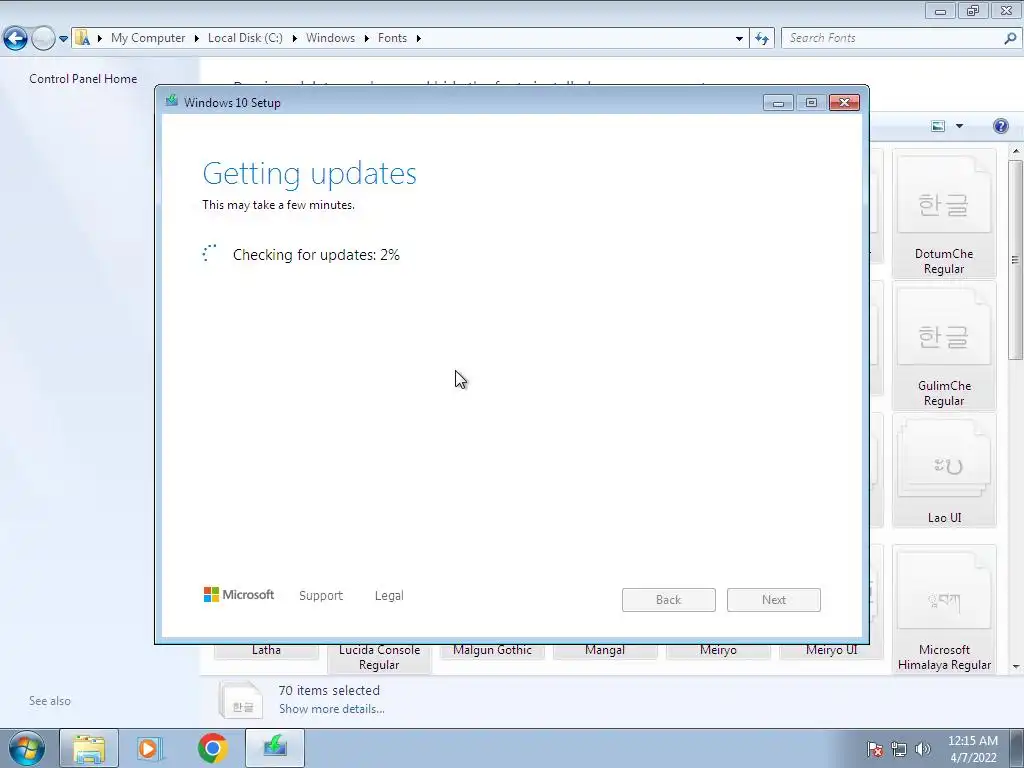Click the Latha font label
Screen dimensions: 1024x768
tap(266, 650)
